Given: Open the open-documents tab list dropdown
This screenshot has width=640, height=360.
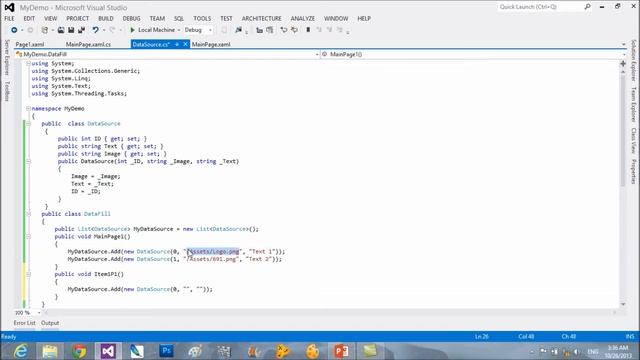Looking at the screenshot, I should 623,44.
